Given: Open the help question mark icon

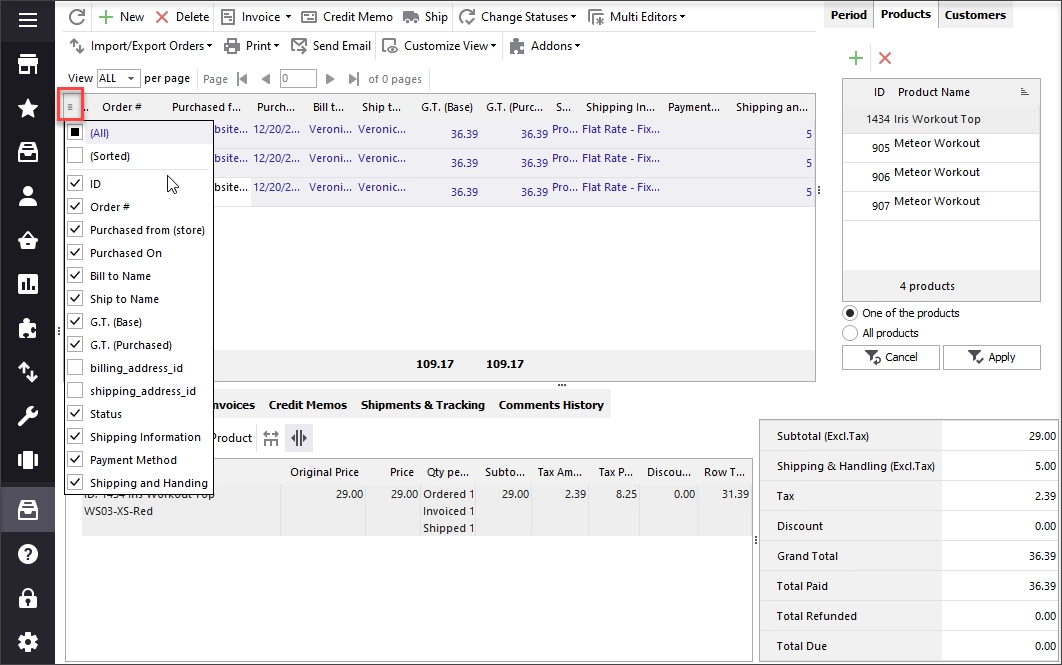Looking at the screenshot, I should [28, 554].
